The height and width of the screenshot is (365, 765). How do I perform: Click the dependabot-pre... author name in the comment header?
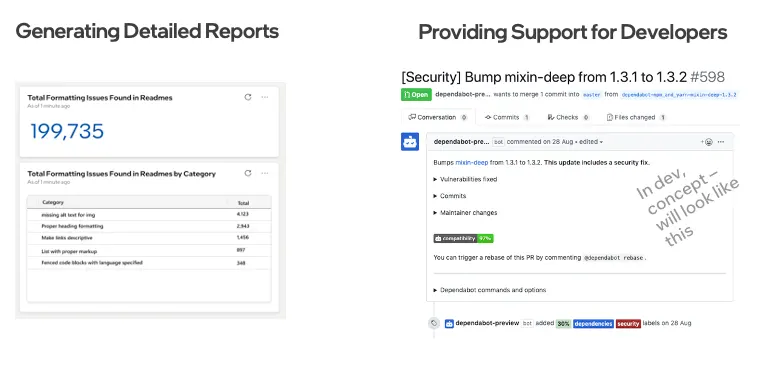point(461,142)
